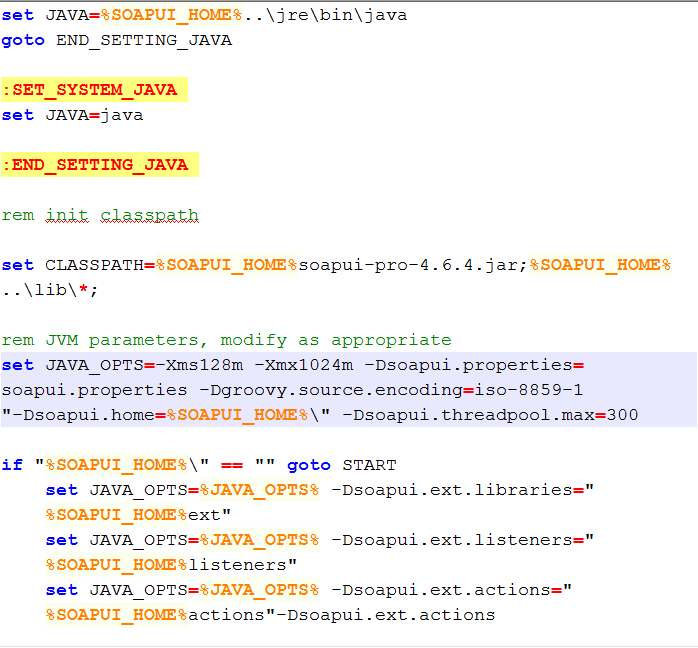
Task: Click the line 'set JAVA=java'
Action: (72, 115)
